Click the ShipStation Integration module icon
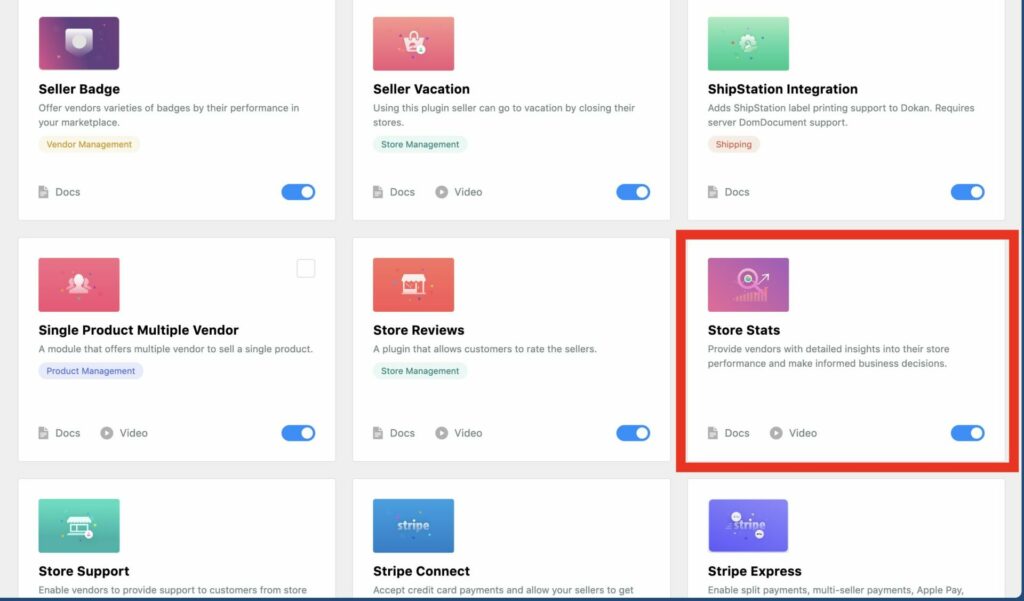Screen dimensions: 1024x601 tap(748, 43)
